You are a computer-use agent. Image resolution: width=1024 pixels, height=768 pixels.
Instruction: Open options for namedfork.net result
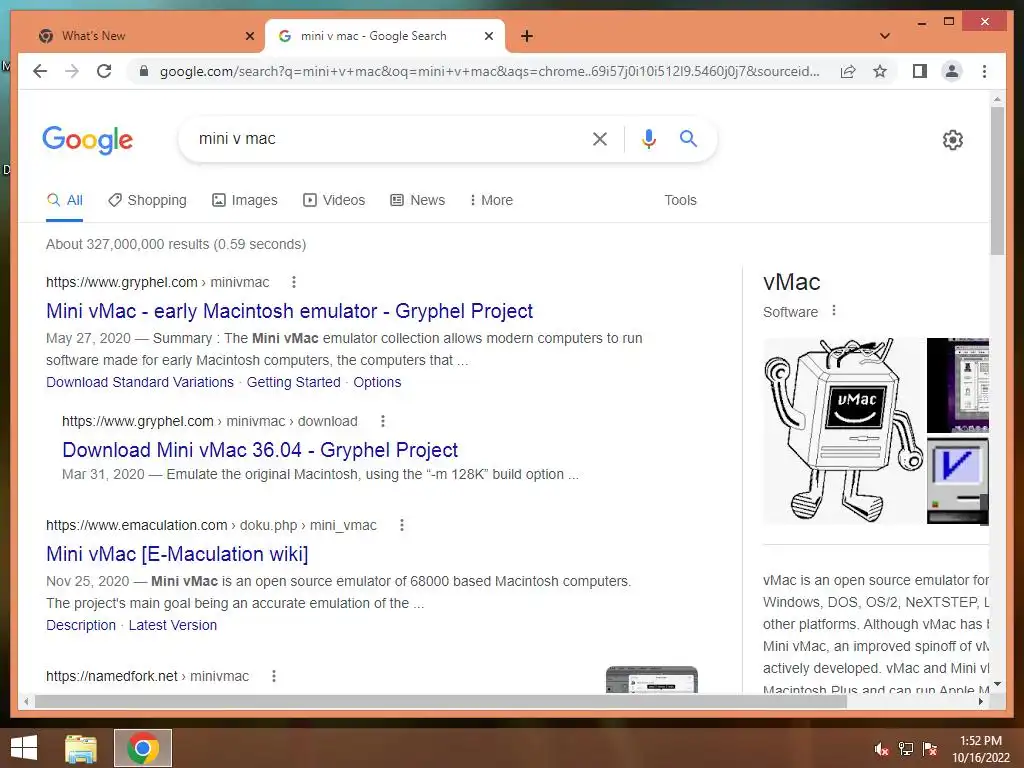274,676
